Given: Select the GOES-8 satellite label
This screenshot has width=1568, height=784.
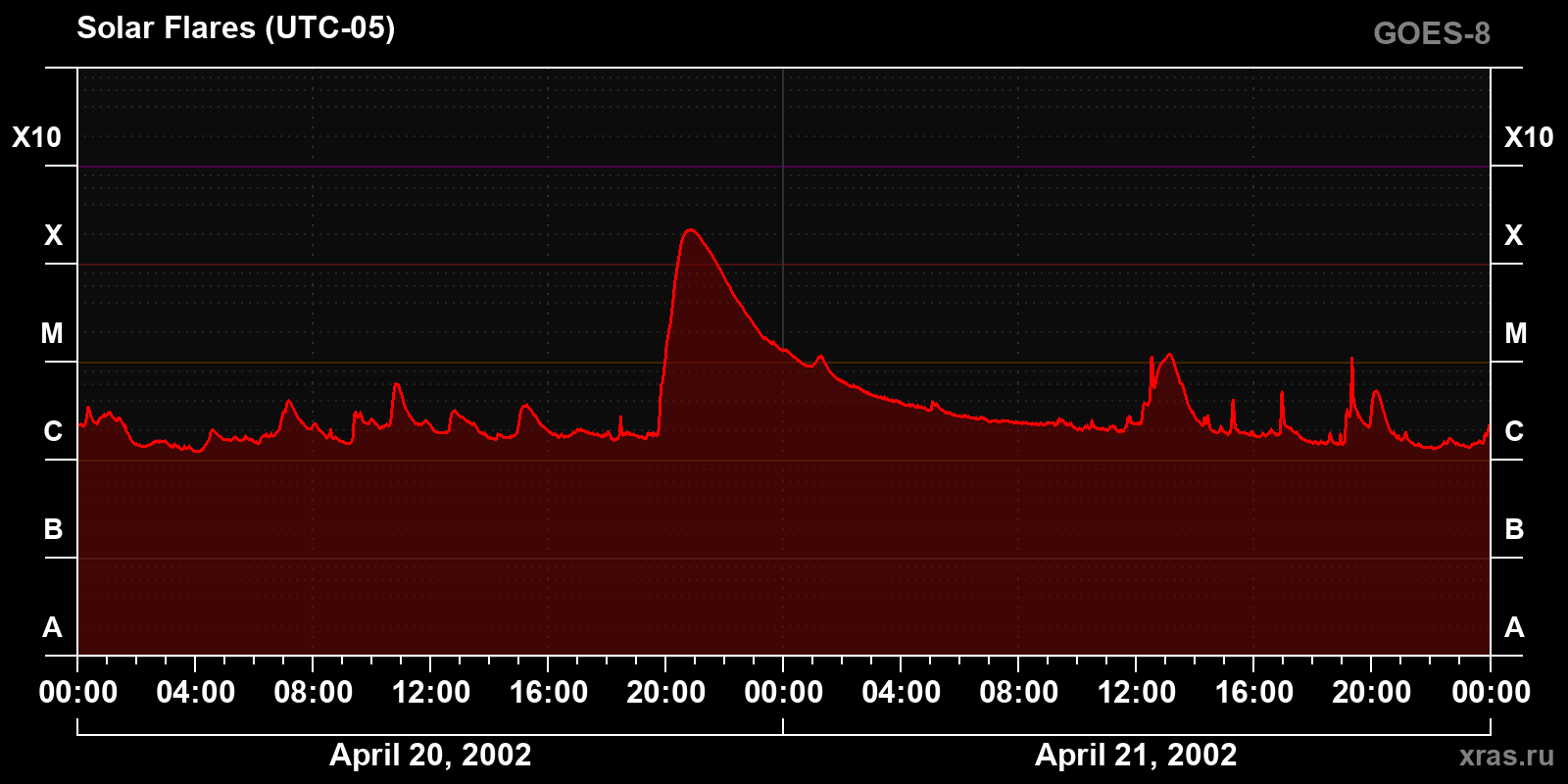Looking at the screenshot, I should tap(1432, 33).
